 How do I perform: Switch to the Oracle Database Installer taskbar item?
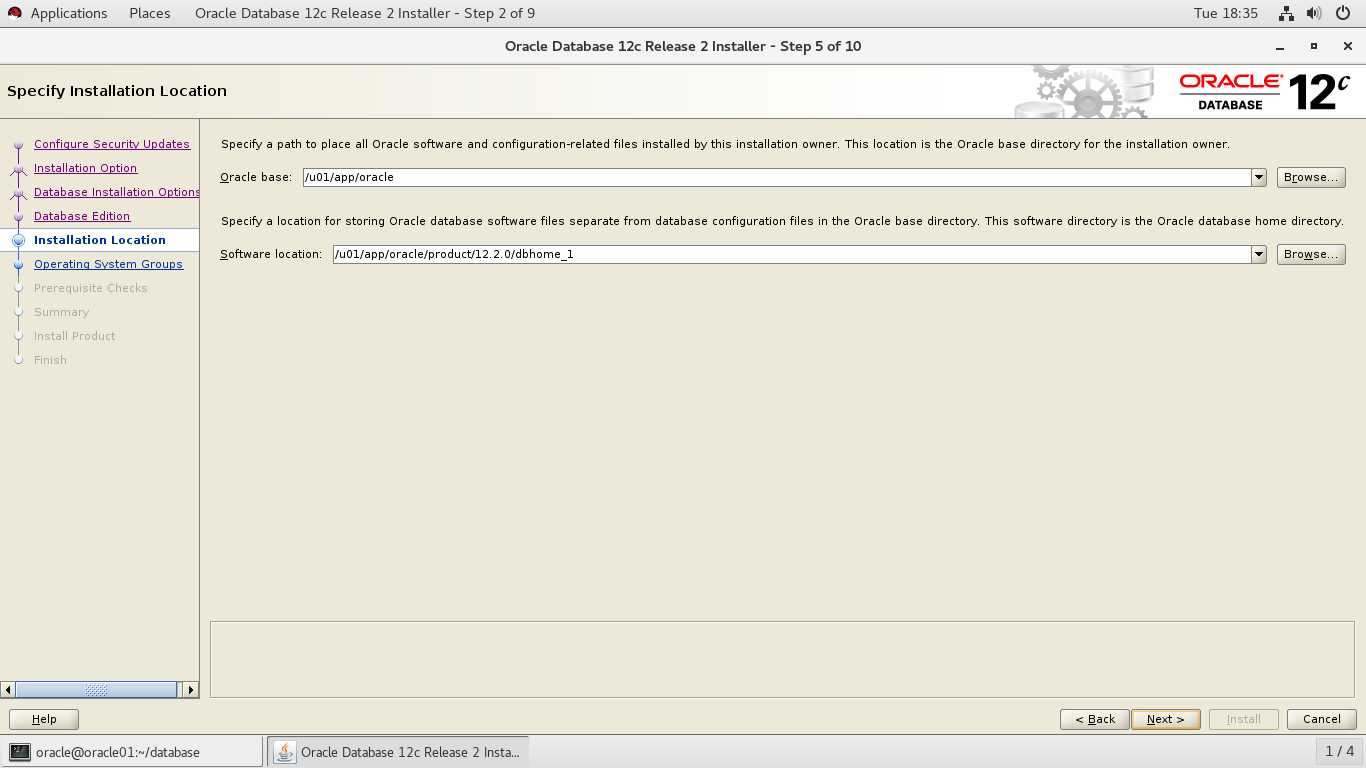point(397,752)
